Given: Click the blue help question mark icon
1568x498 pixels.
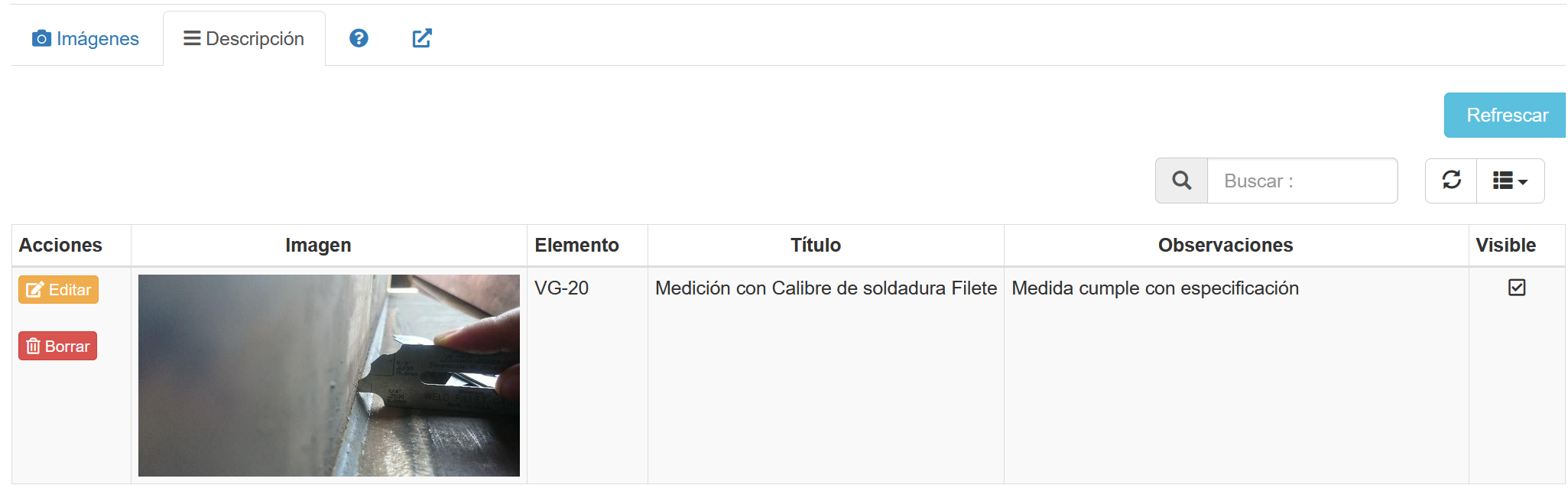Looking at the screenshot, I should pyautogui.click(x=359, y=38).
